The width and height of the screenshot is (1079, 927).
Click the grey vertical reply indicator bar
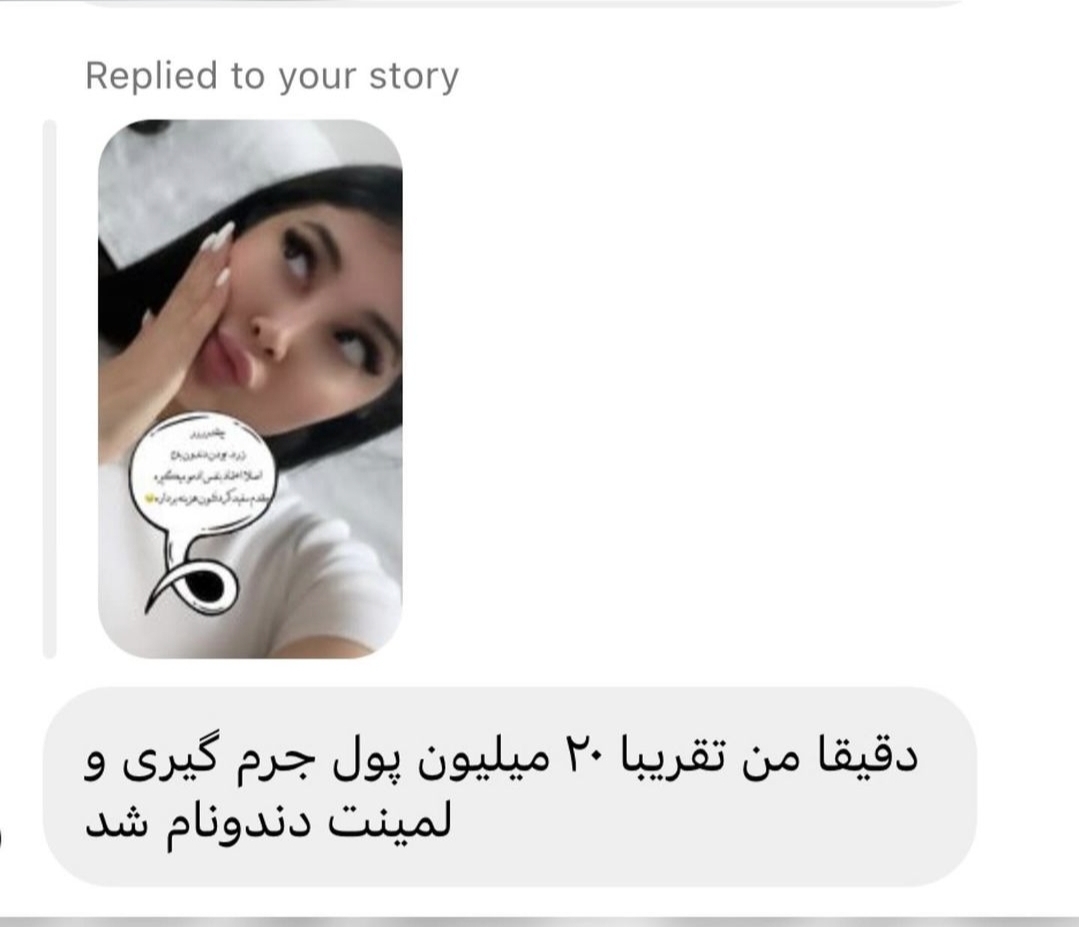49,389
